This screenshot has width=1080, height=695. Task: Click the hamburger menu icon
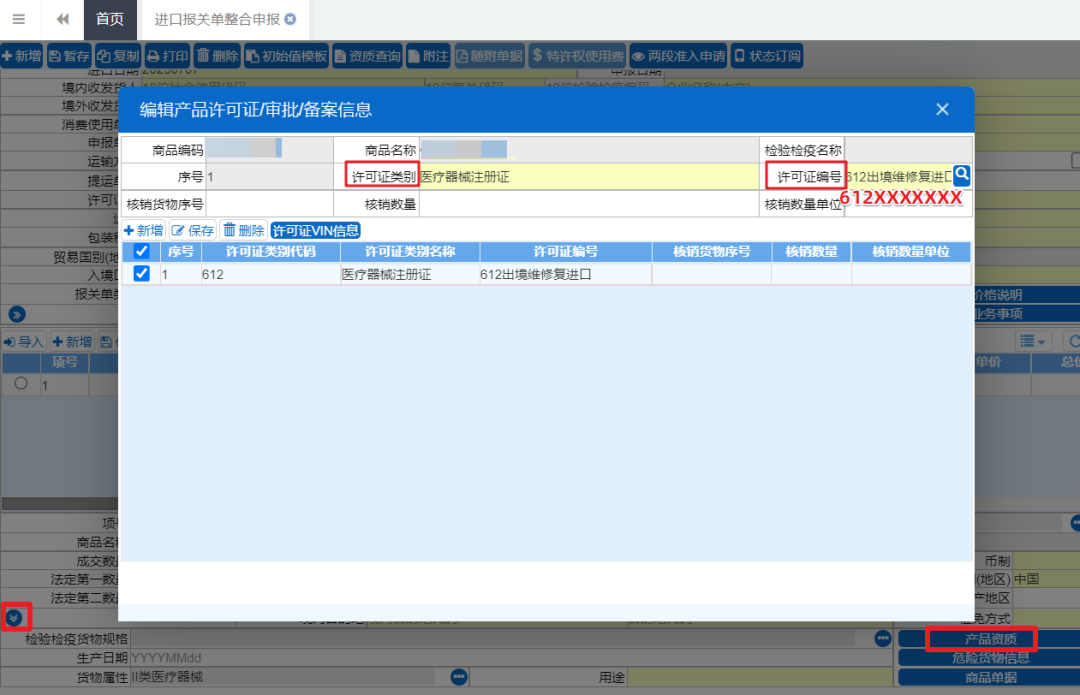19,19
